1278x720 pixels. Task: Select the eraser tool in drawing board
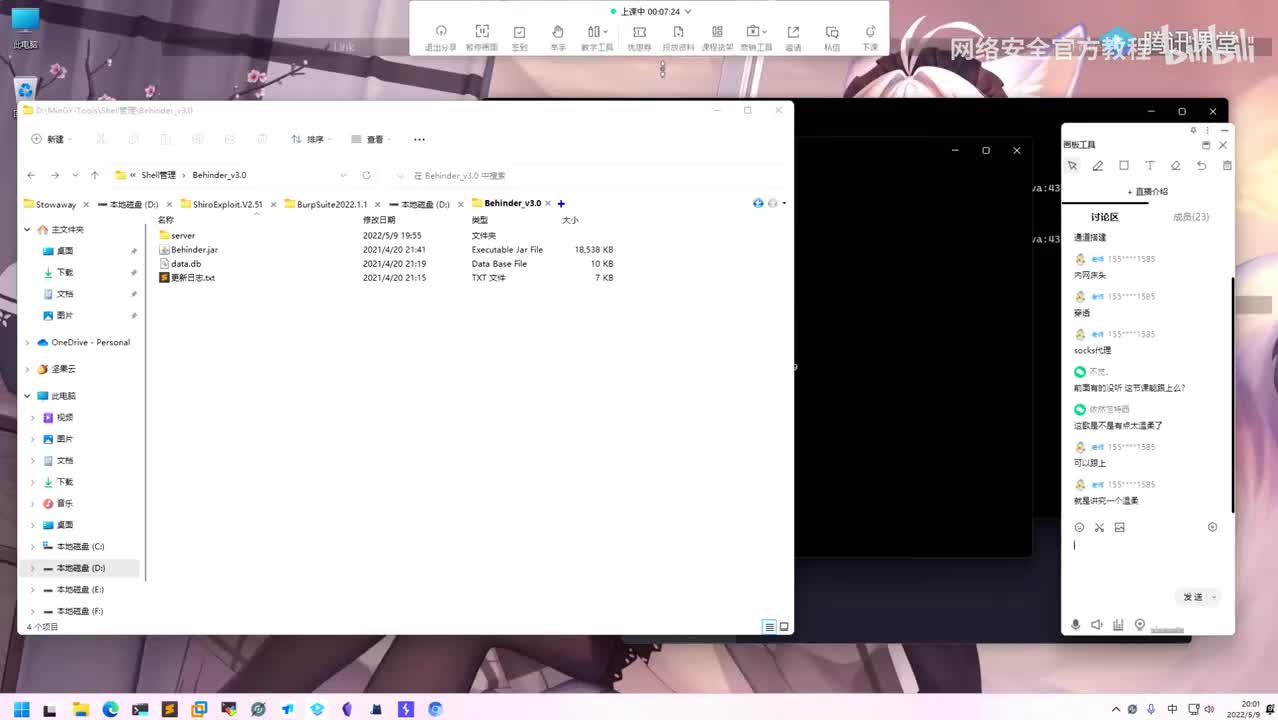coord(1176,166)
